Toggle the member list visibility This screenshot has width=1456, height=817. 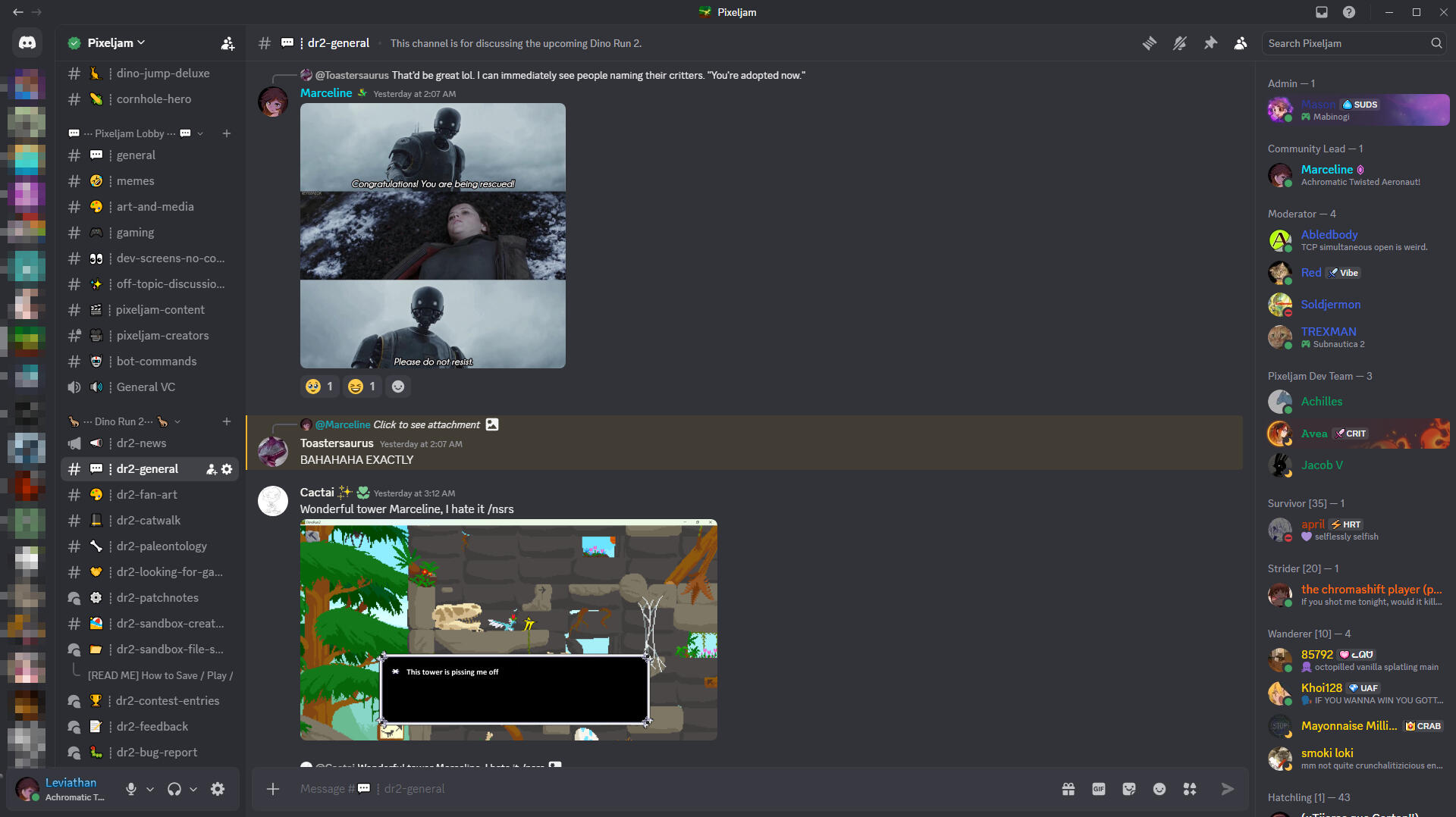coord(1241,43)
